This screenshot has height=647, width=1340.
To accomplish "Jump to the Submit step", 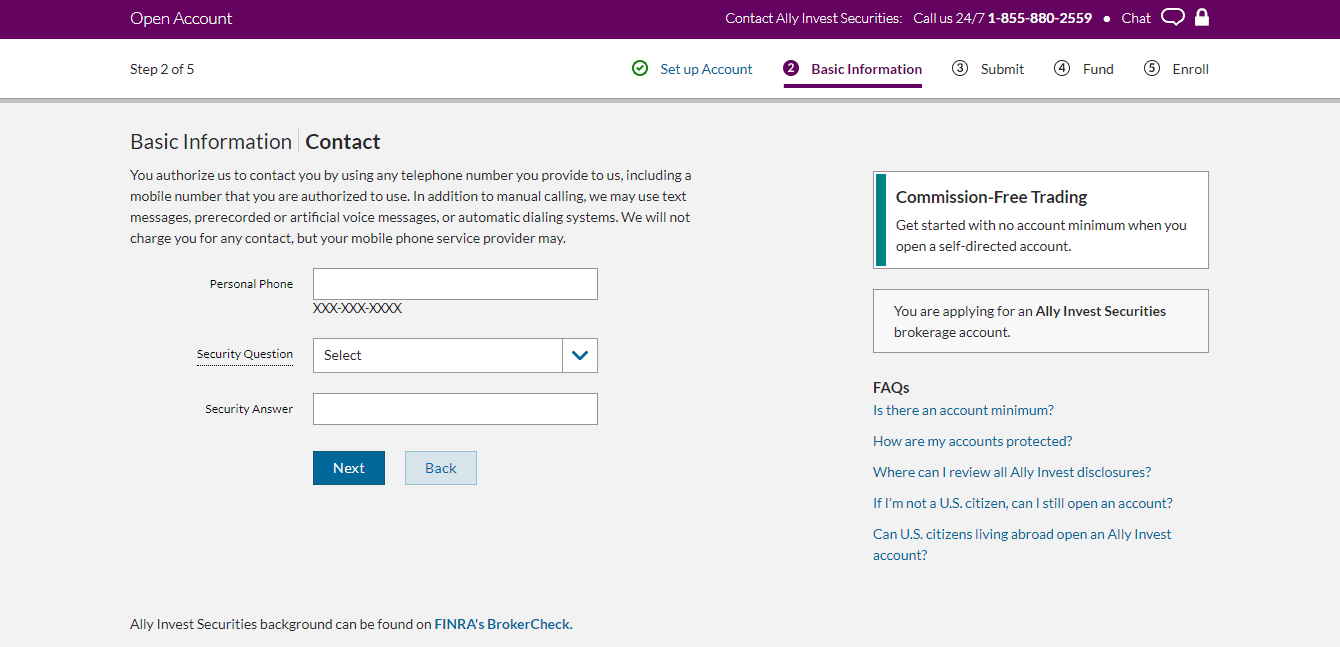I will point(1002,69).
